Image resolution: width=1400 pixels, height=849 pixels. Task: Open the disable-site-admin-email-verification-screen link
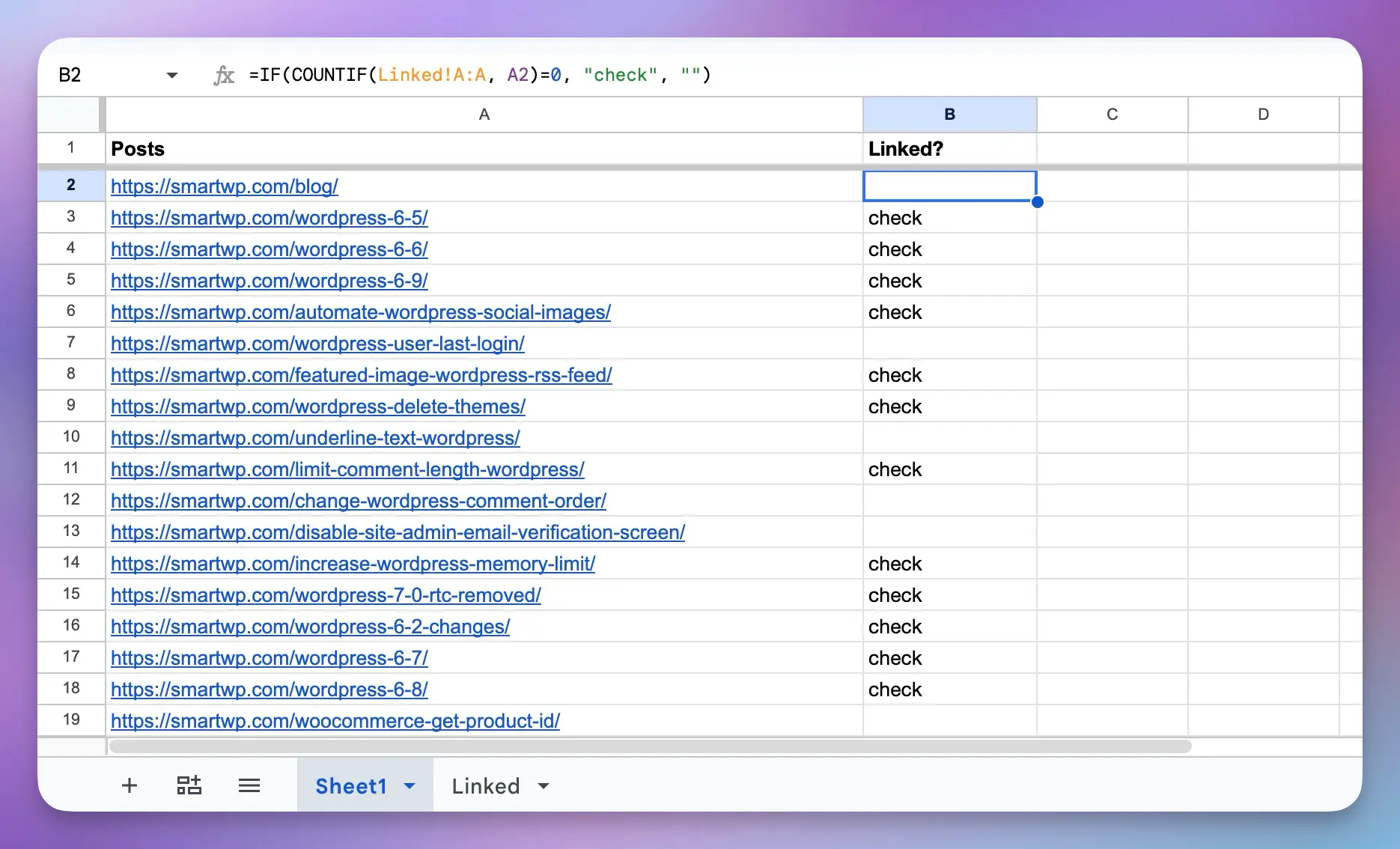pos(398,532)
